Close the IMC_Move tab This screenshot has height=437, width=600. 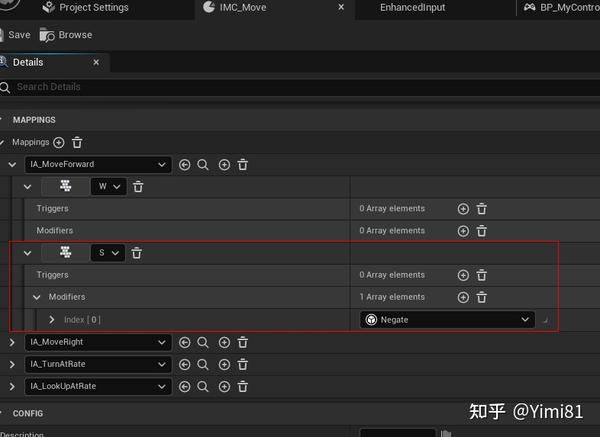(x=341, y=7)
